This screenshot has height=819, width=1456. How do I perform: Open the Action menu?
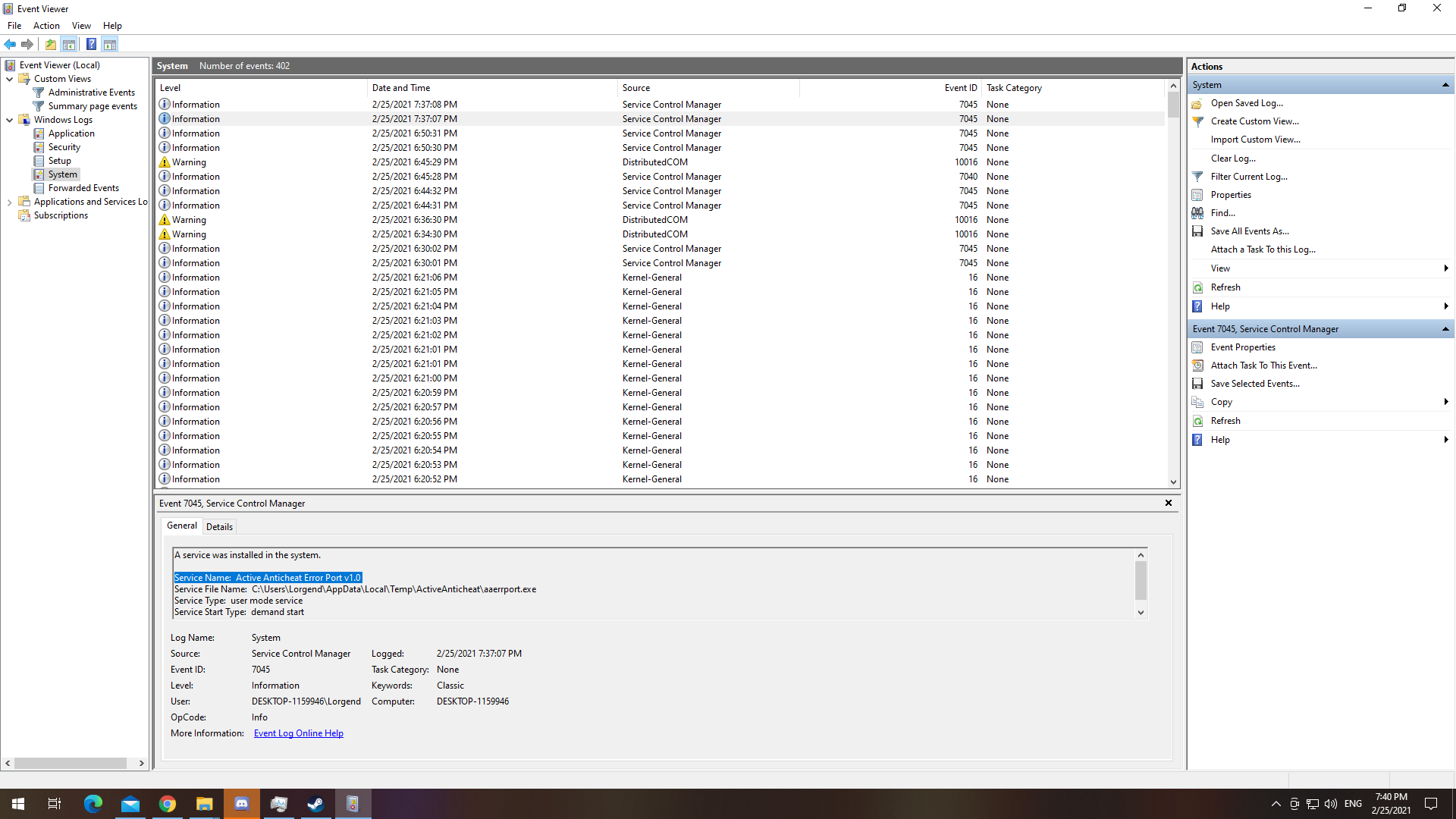[46, 26]
